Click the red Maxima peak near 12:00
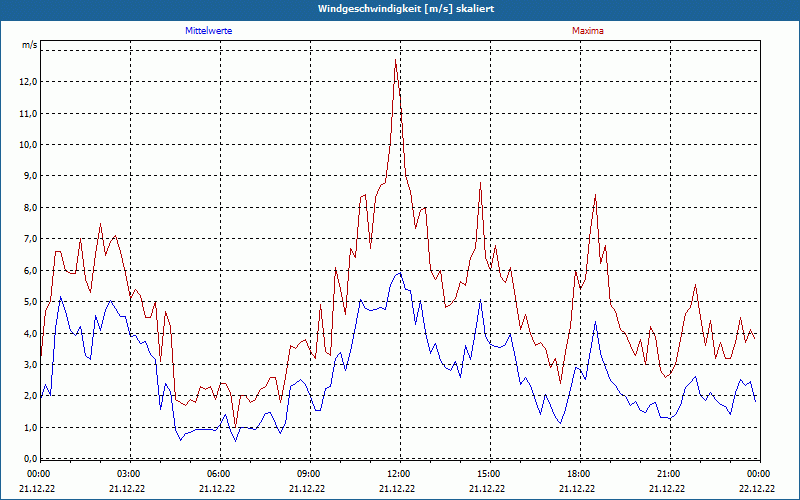 pyautogui.click(x=395, y=60)
